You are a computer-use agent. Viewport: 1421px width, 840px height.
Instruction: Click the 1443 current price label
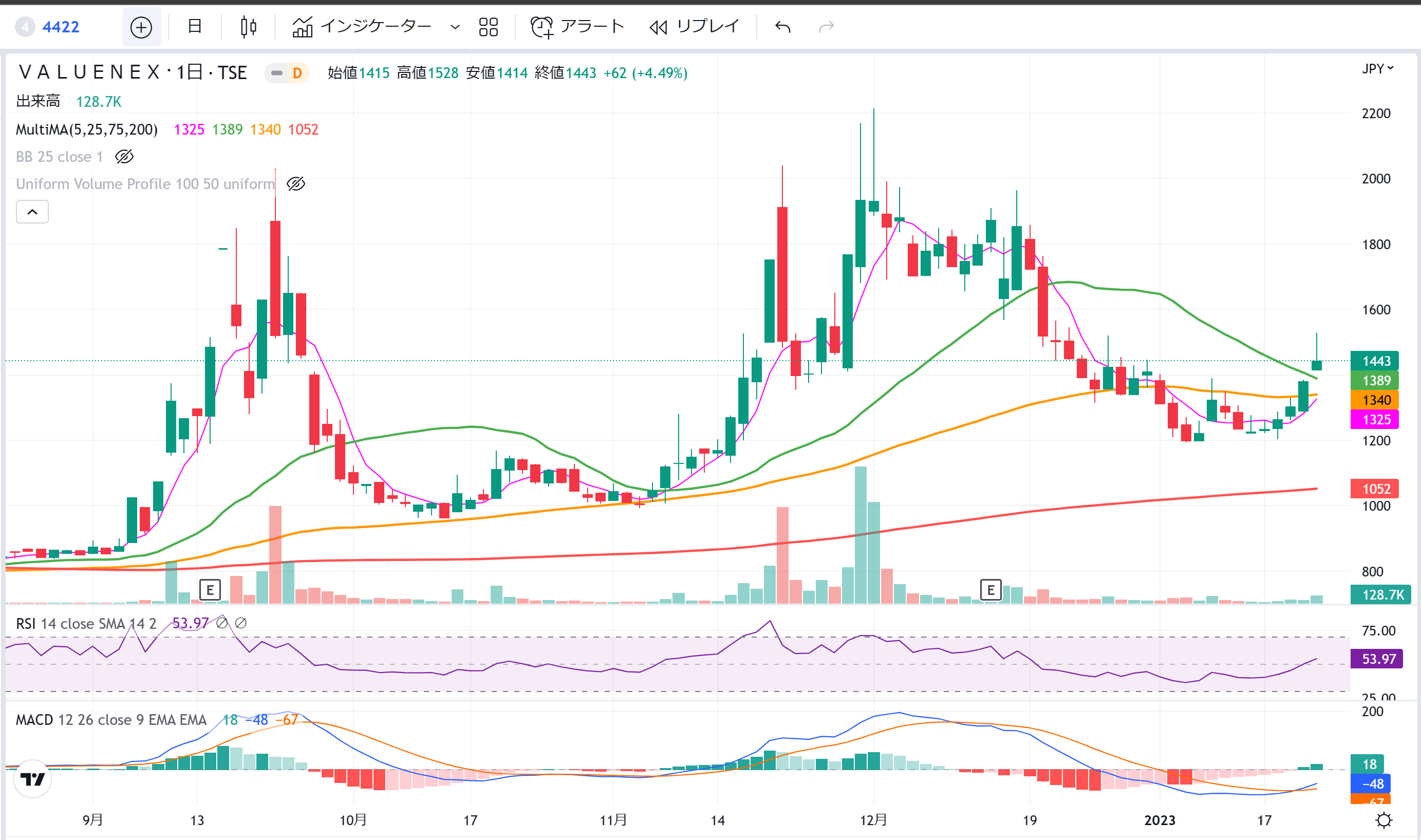(x=1375, y=361)
